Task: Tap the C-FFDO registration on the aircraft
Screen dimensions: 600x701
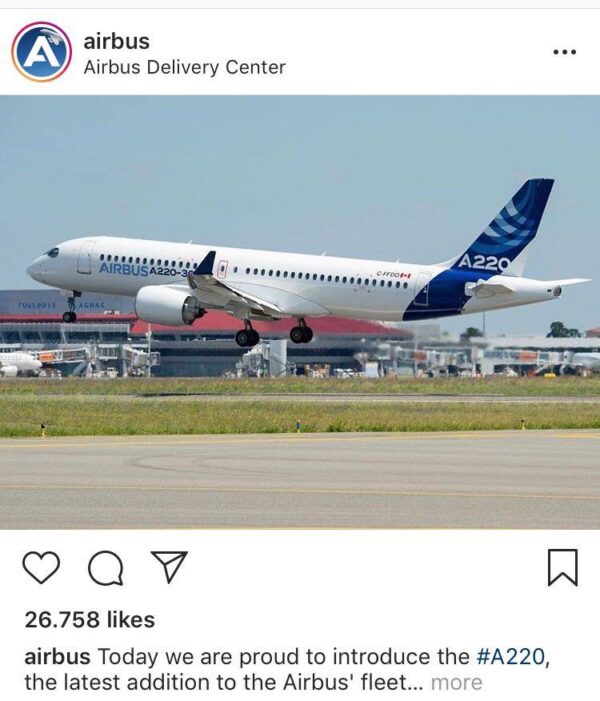Action: (x=387, y=274)
